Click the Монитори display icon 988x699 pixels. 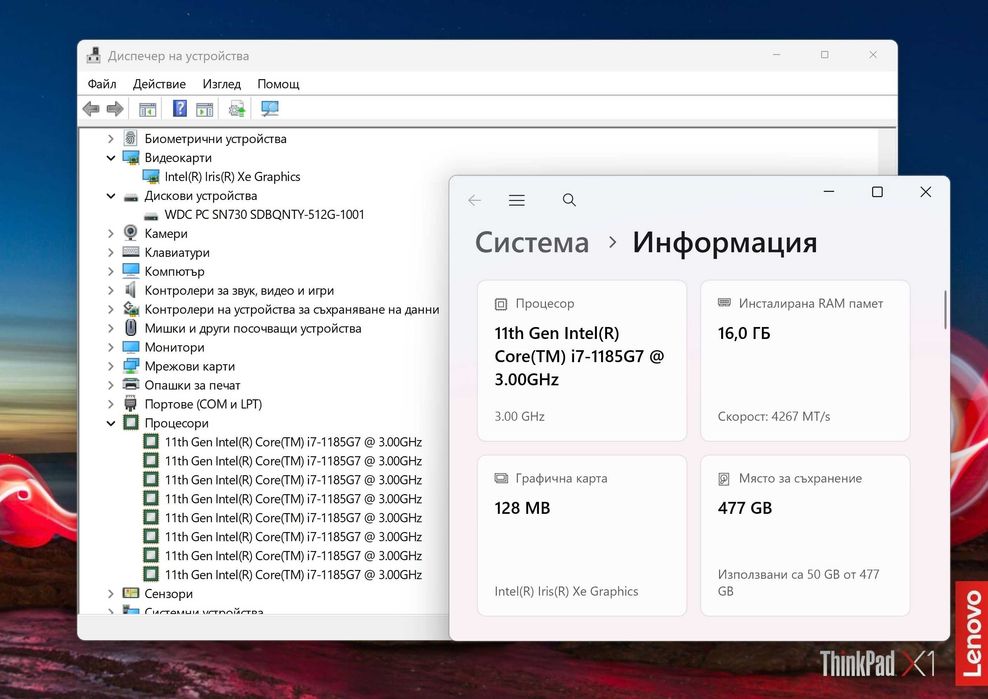pyautogui.click(x=130, y=347)
